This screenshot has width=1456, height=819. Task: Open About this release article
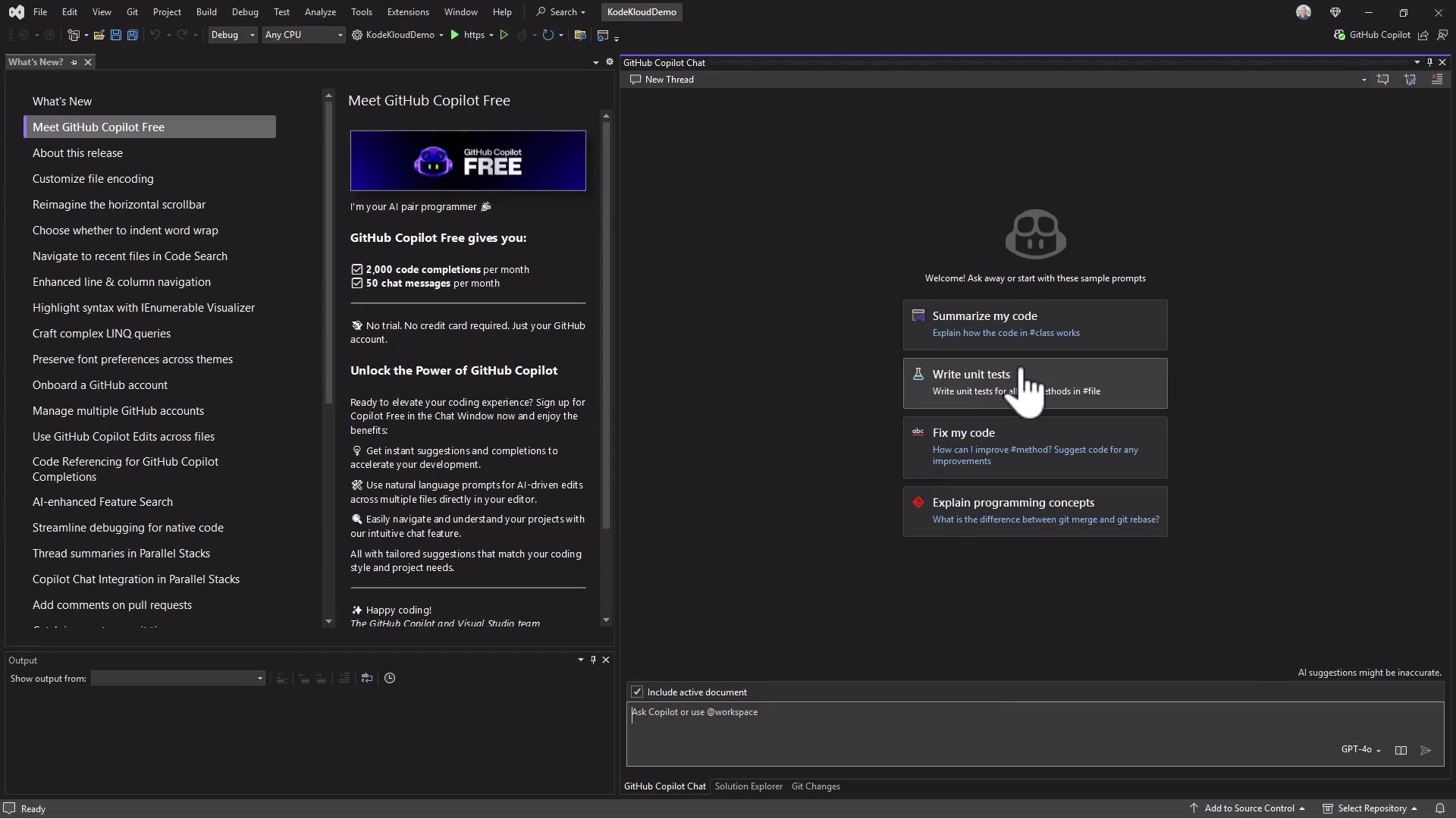click(77, 153)
